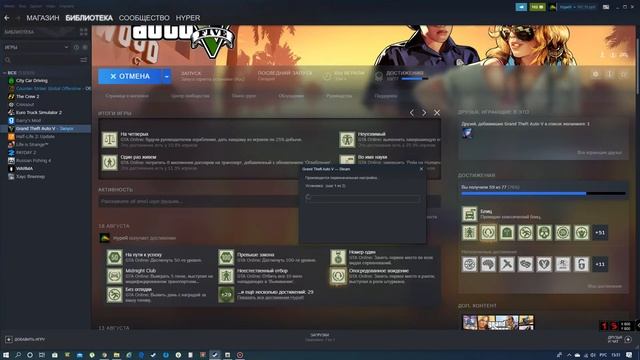This screenshot has width=640, height=360.
Task: Expand +11 locked achievements
Action: click(600, 264)
